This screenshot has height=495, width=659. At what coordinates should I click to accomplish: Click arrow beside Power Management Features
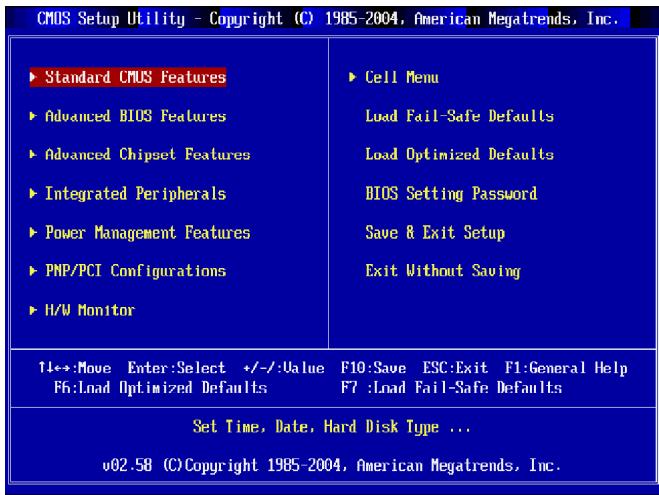(x=33, y=232)
